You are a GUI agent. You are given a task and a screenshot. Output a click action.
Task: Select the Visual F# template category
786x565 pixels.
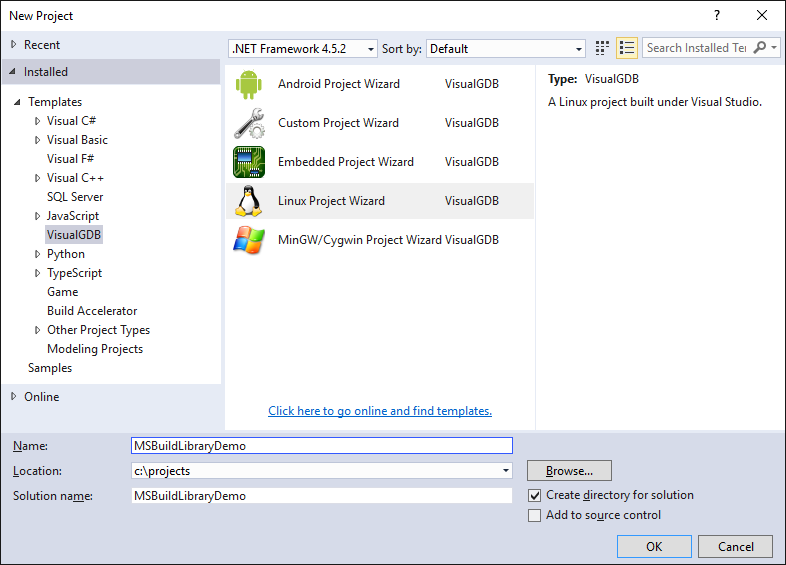70,159
